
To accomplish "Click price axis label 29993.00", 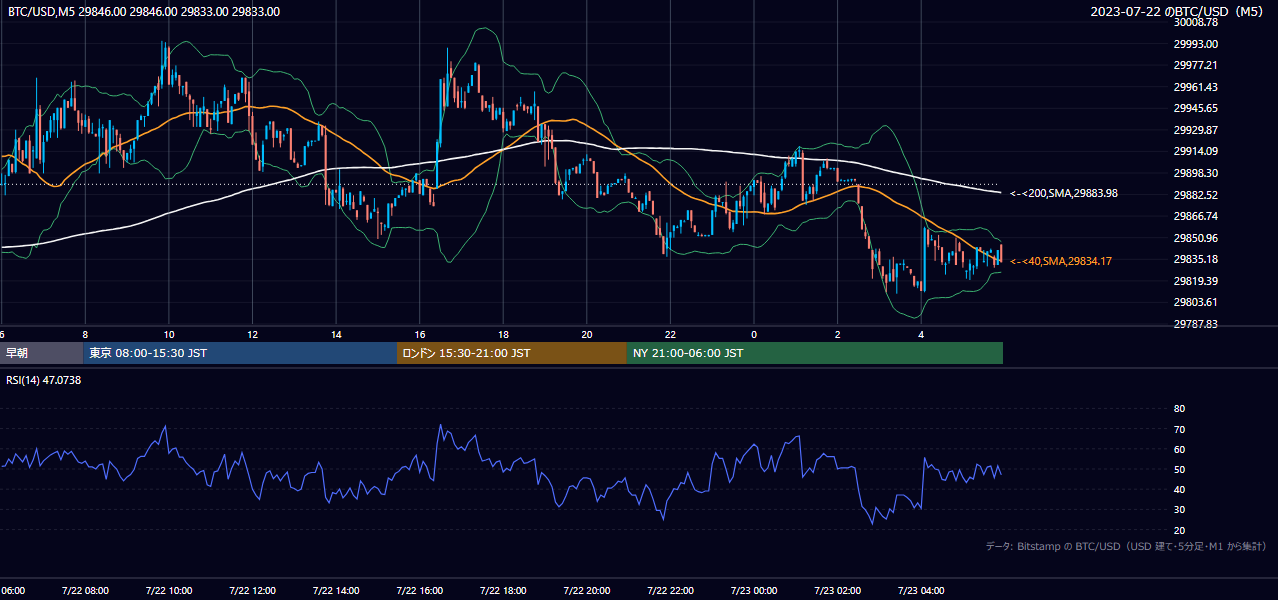I will [1195, 44].
